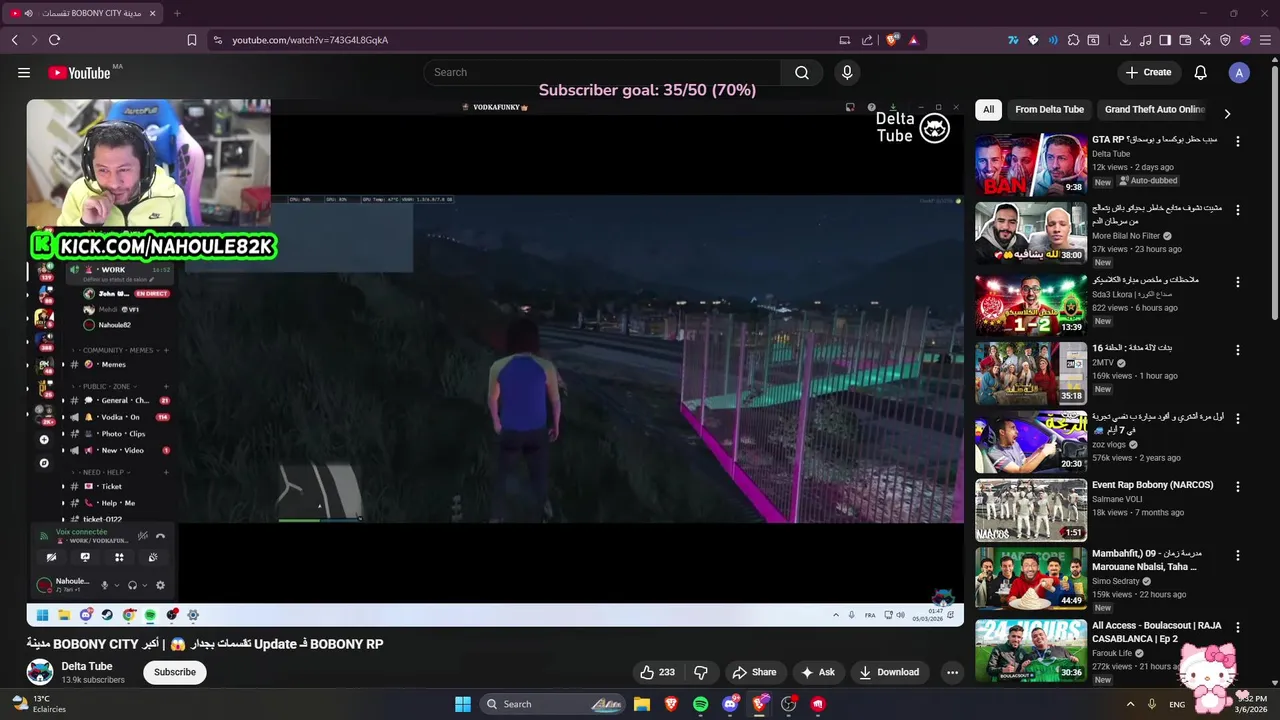Open Discord from the taskbar

[730, 704]
